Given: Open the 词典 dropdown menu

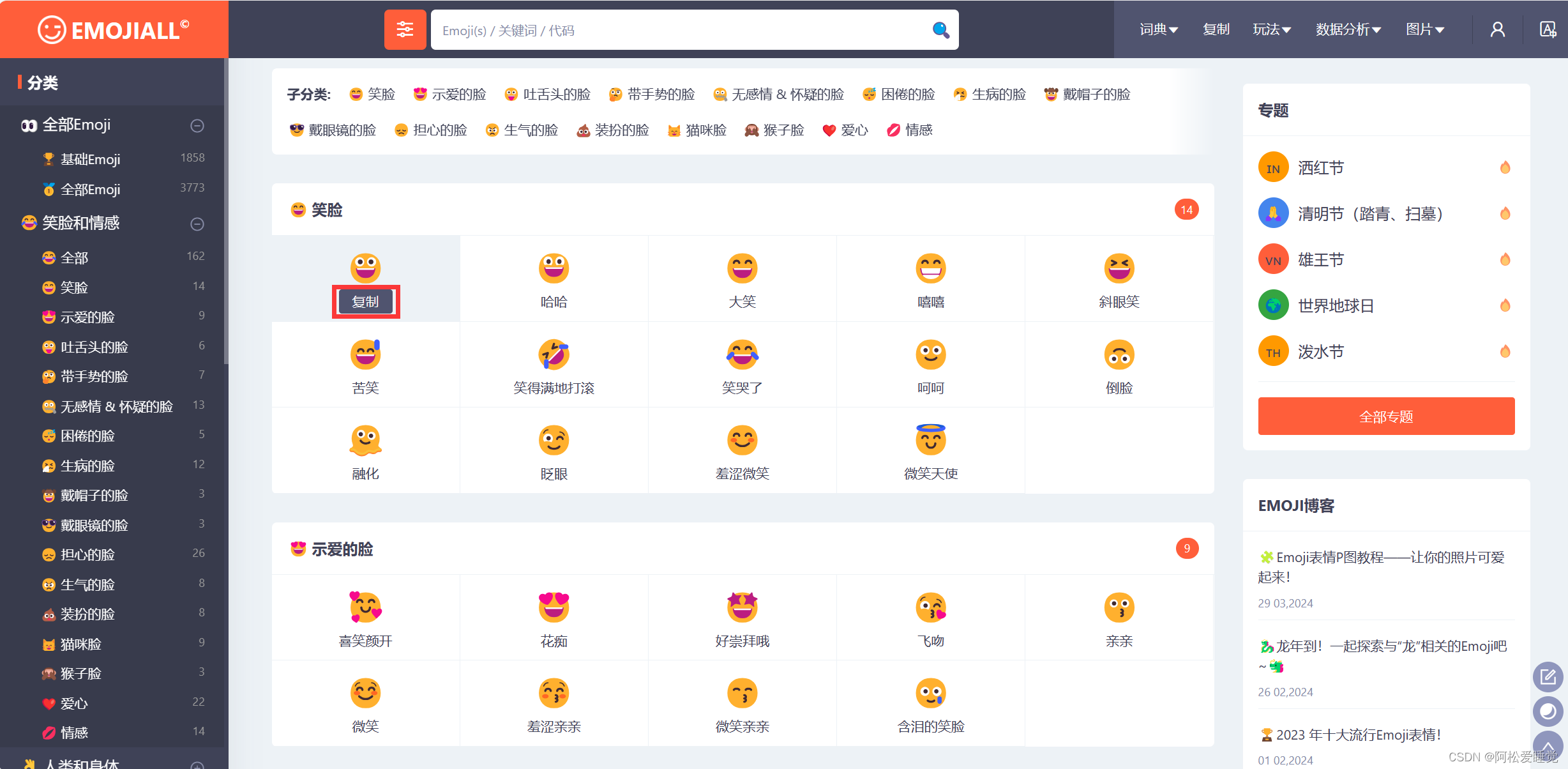Looking at the screenshot, I should [x=1158, y=30].
